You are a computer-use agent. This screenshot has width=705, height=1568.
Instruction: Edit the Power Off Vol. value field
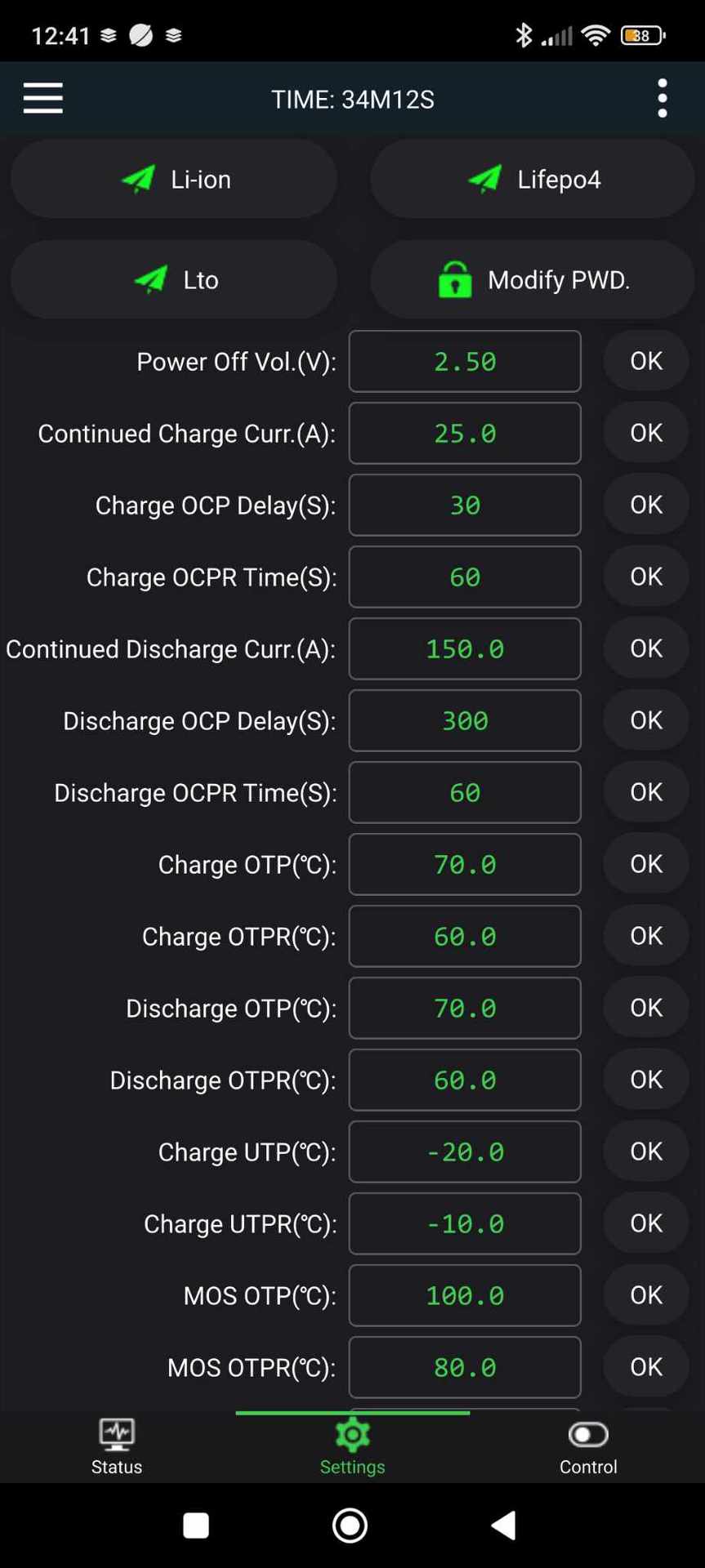pos(465,361)
